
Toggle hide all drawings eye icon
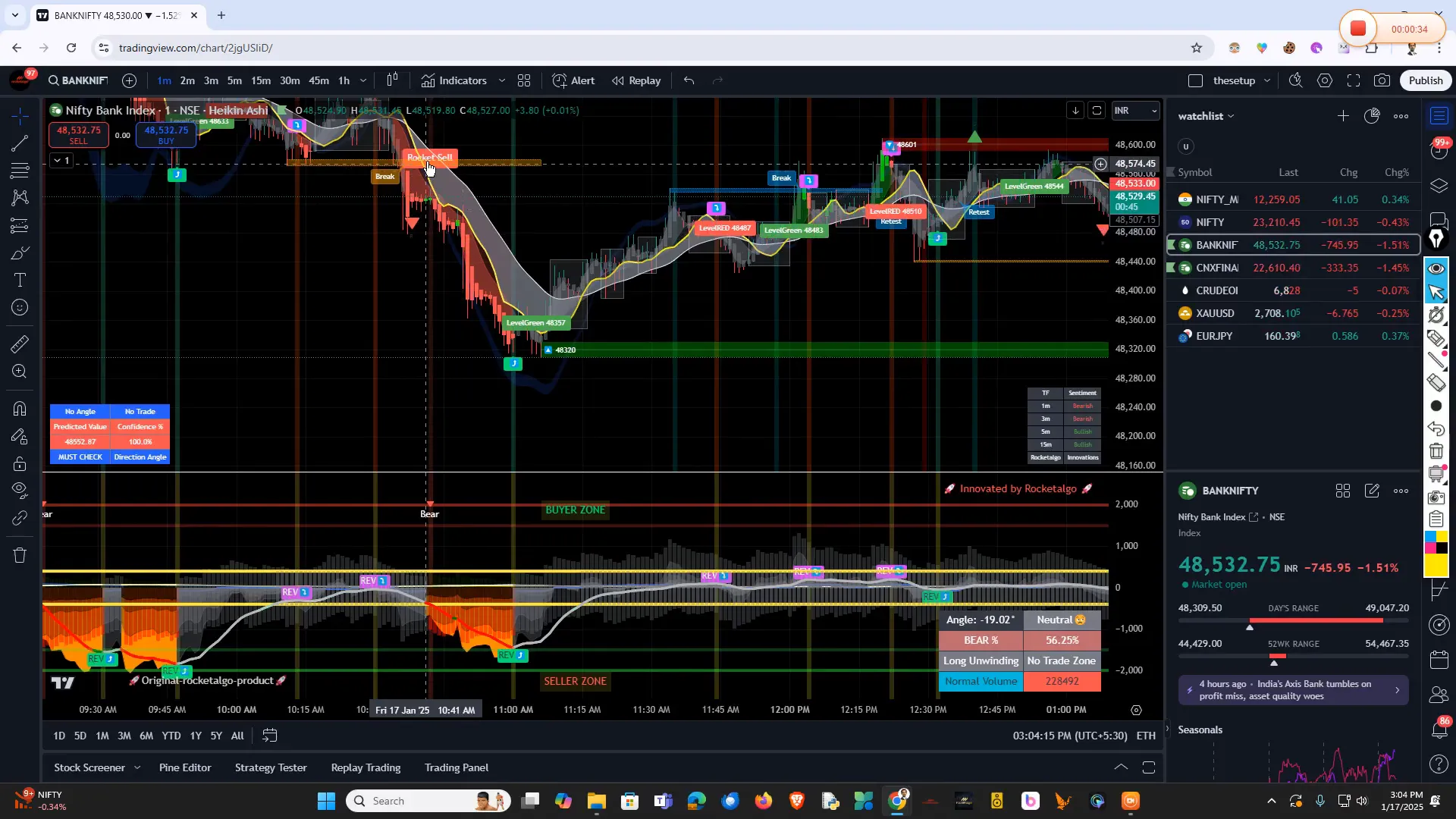coord(20,491)
